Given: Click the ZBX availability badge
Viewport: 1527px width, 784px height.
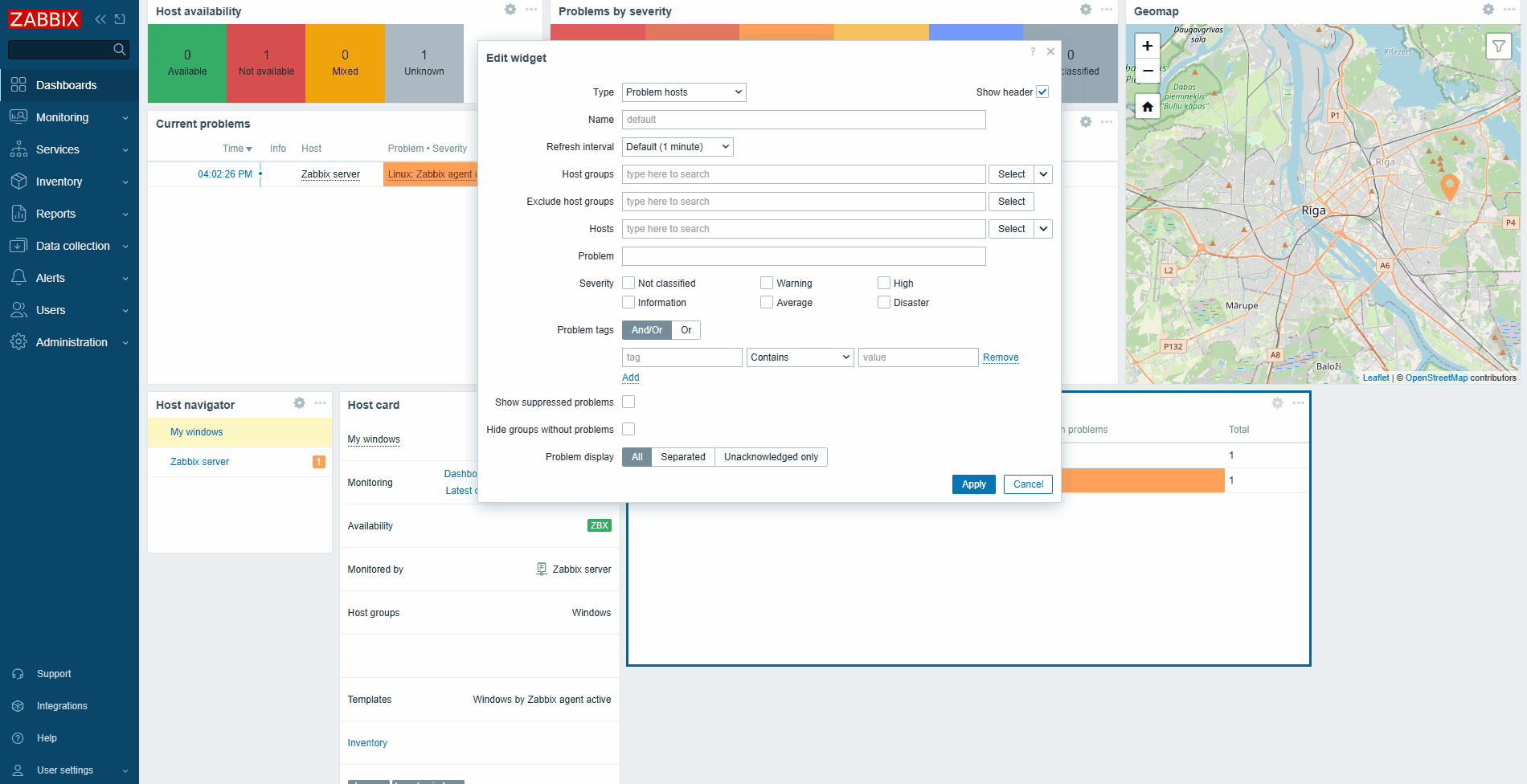Looking at the screenshot, I should point(600,525).
